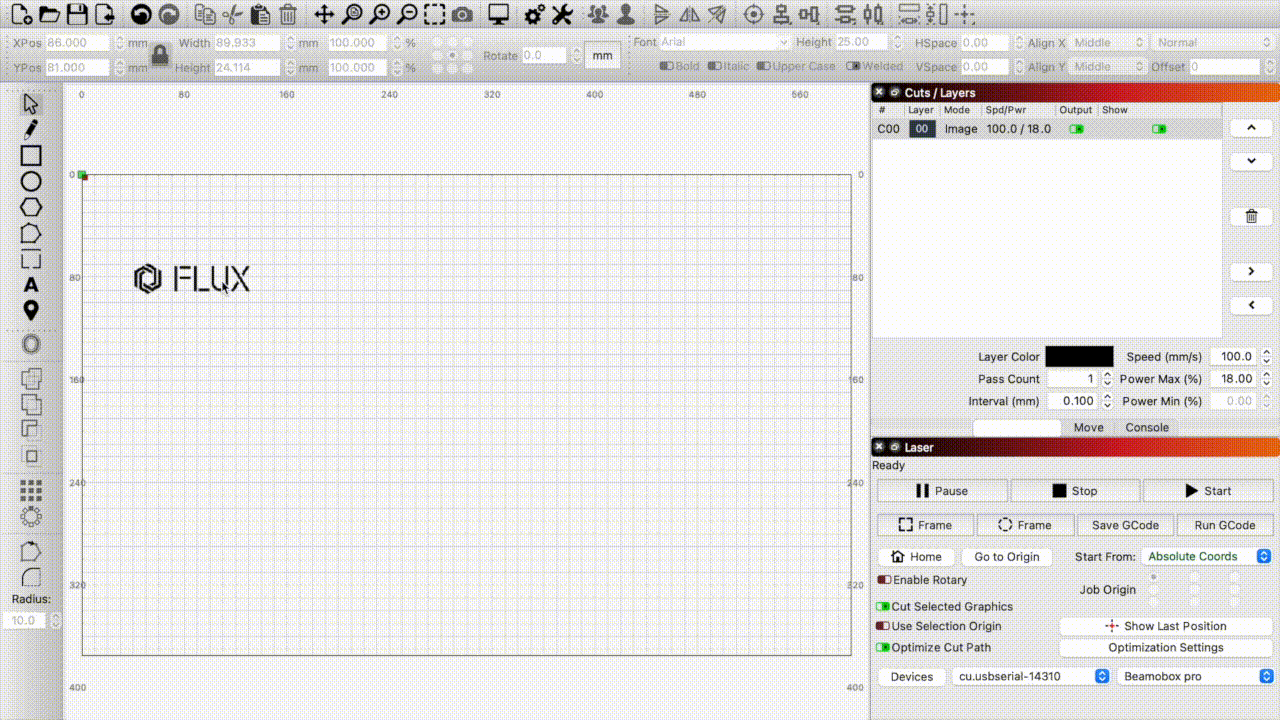
Task: Redo the last action
Action: (169, 14)
